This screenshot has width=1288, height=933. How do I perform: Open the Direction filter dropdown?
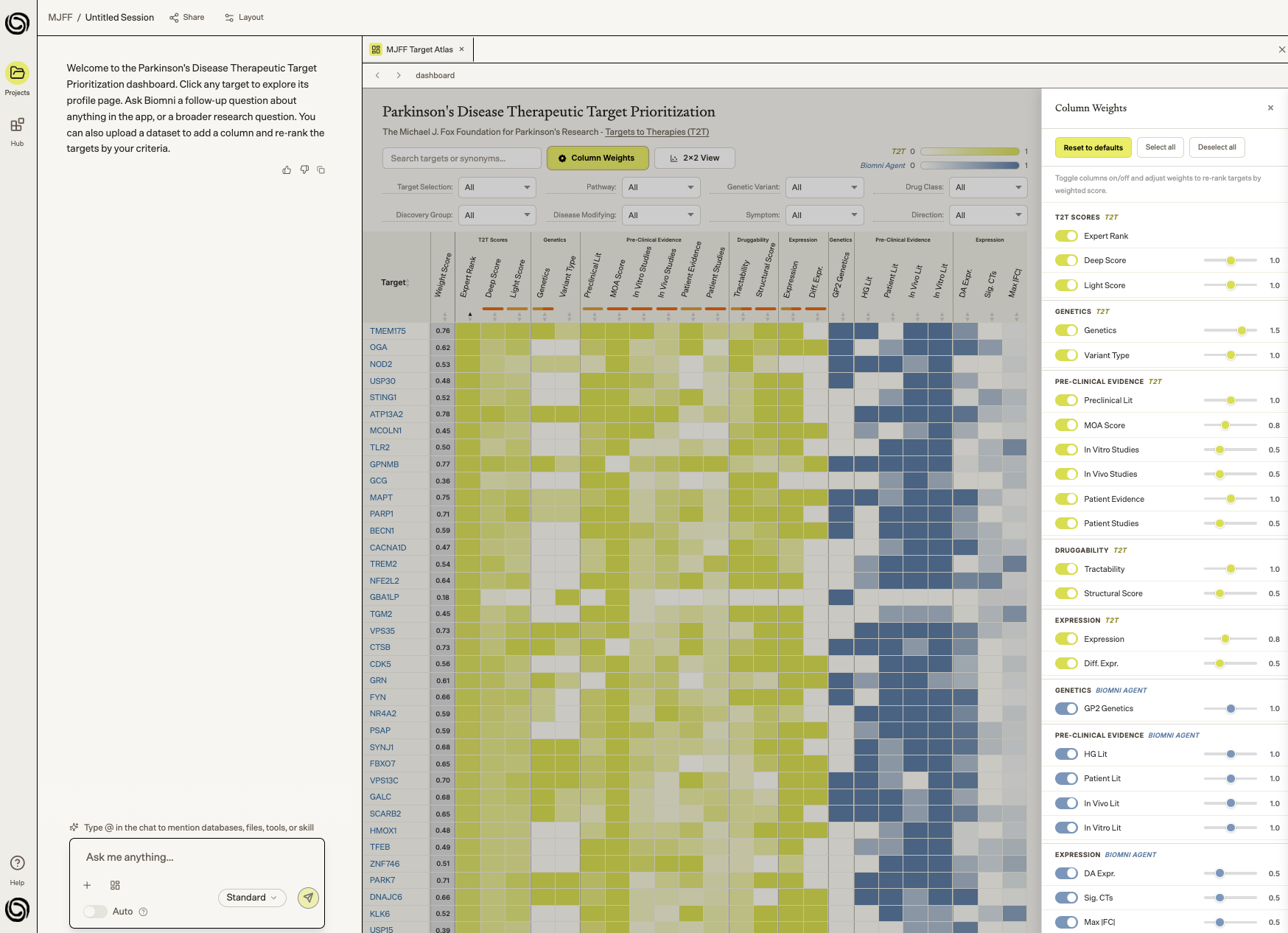[x=988, y=215]
